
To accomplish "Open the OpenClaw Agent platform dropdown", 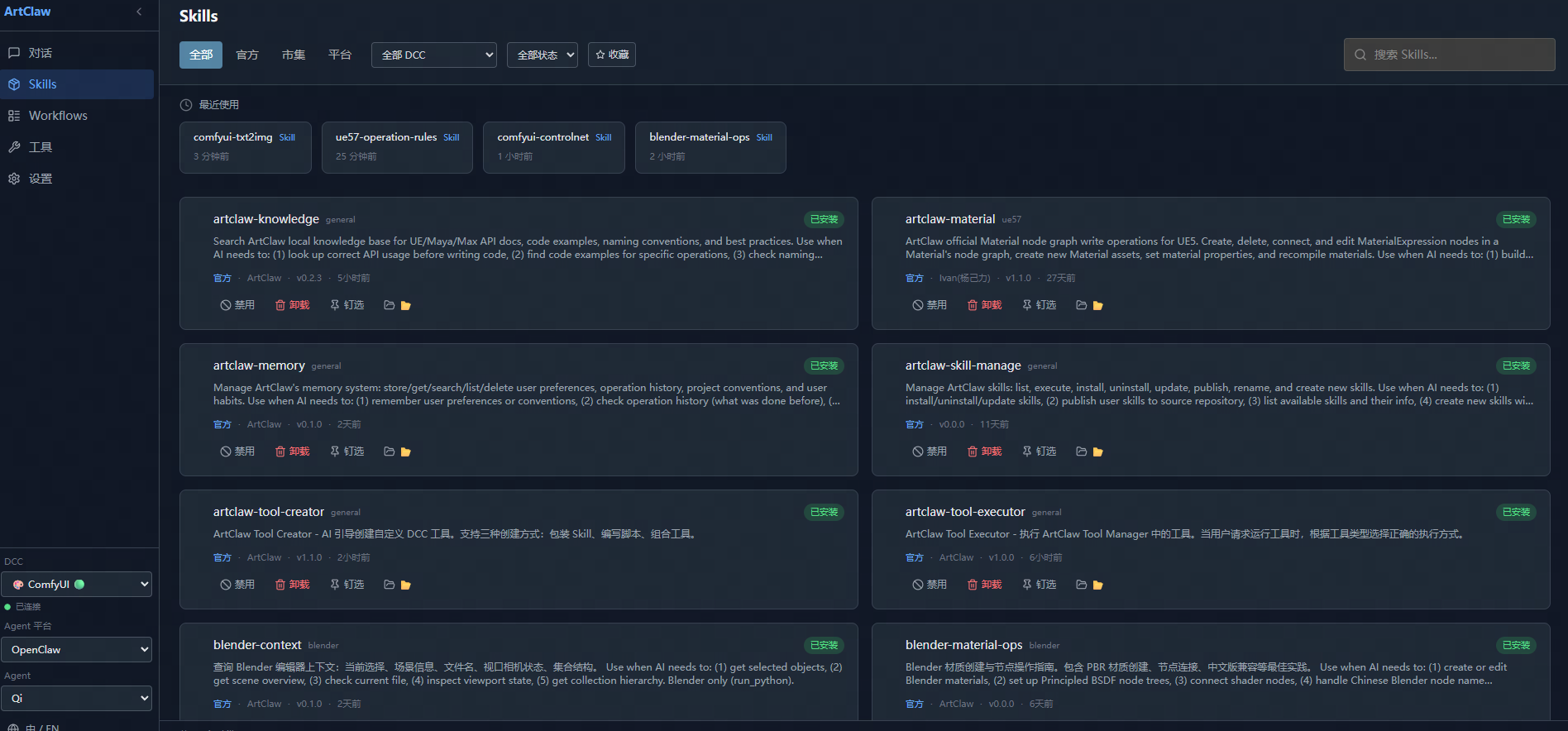I will click(76, 649).
